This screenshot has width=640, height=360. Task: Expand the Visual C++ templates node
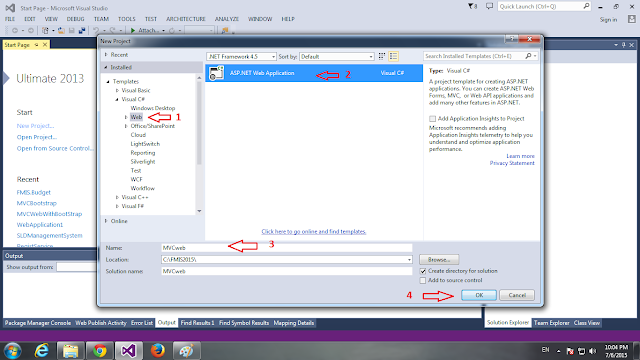tap(117, 197)
